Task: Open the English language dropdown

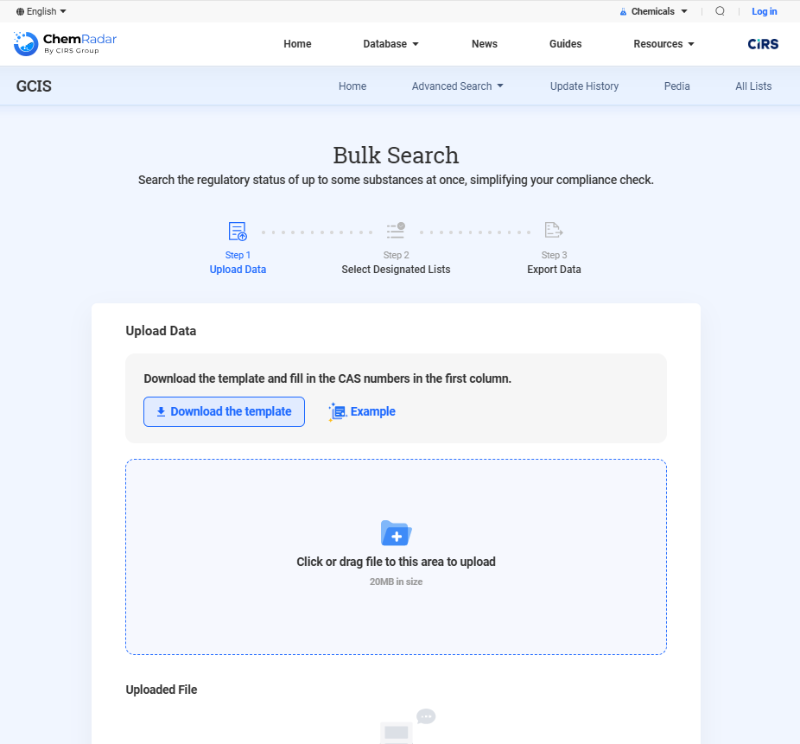Action: [x=41, y=11]
